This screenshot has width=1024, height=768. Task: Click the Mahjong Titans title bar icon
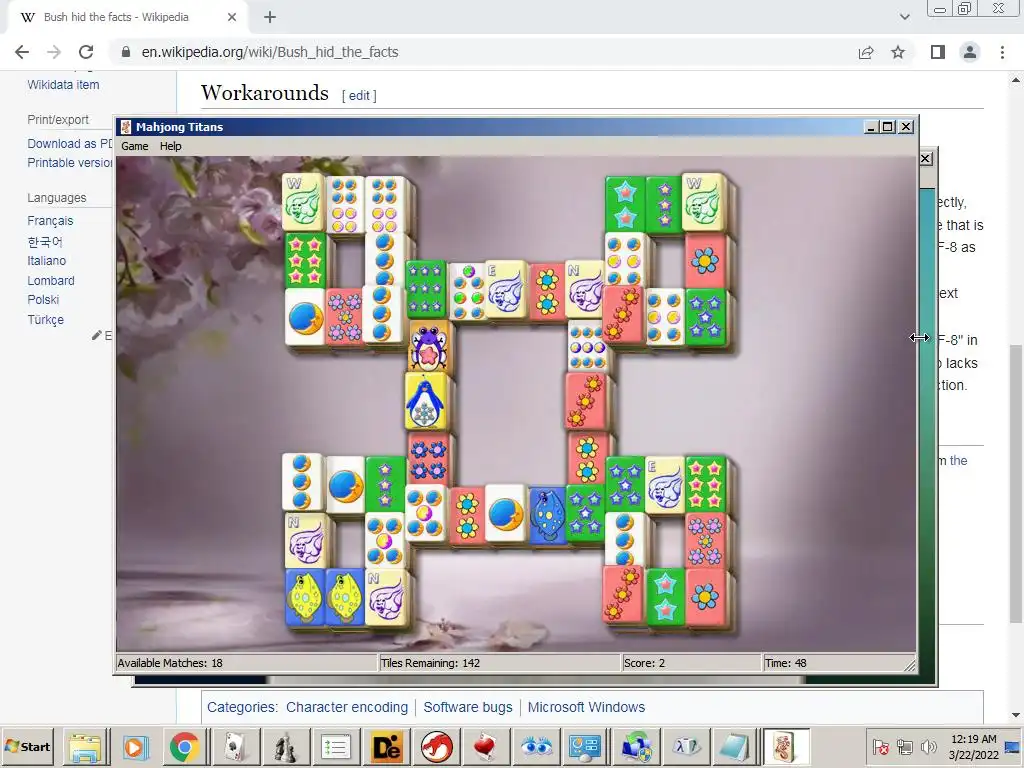tap(126, 127)
